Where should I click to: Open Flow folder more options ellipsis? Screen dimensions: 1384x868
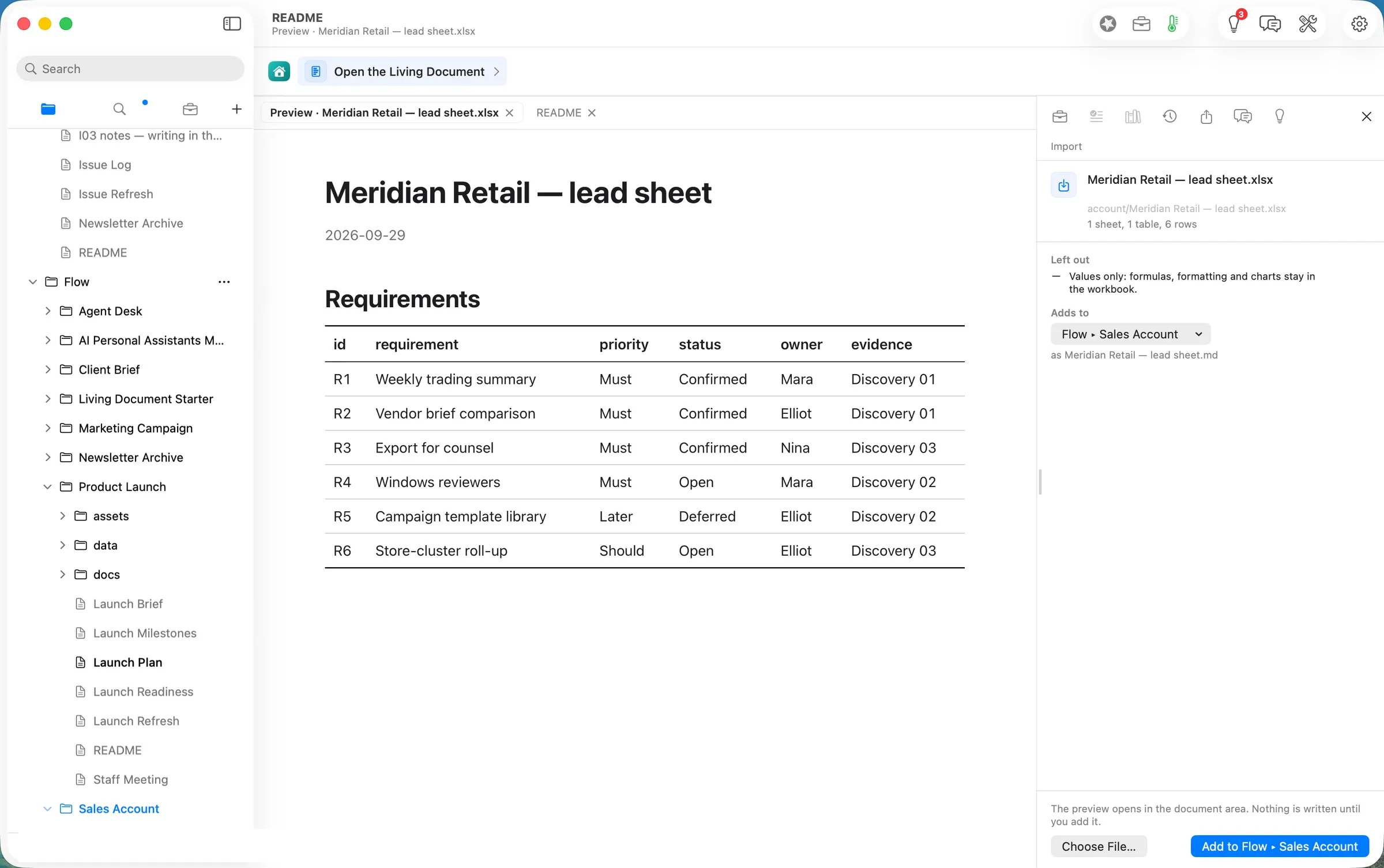(224, 282)
